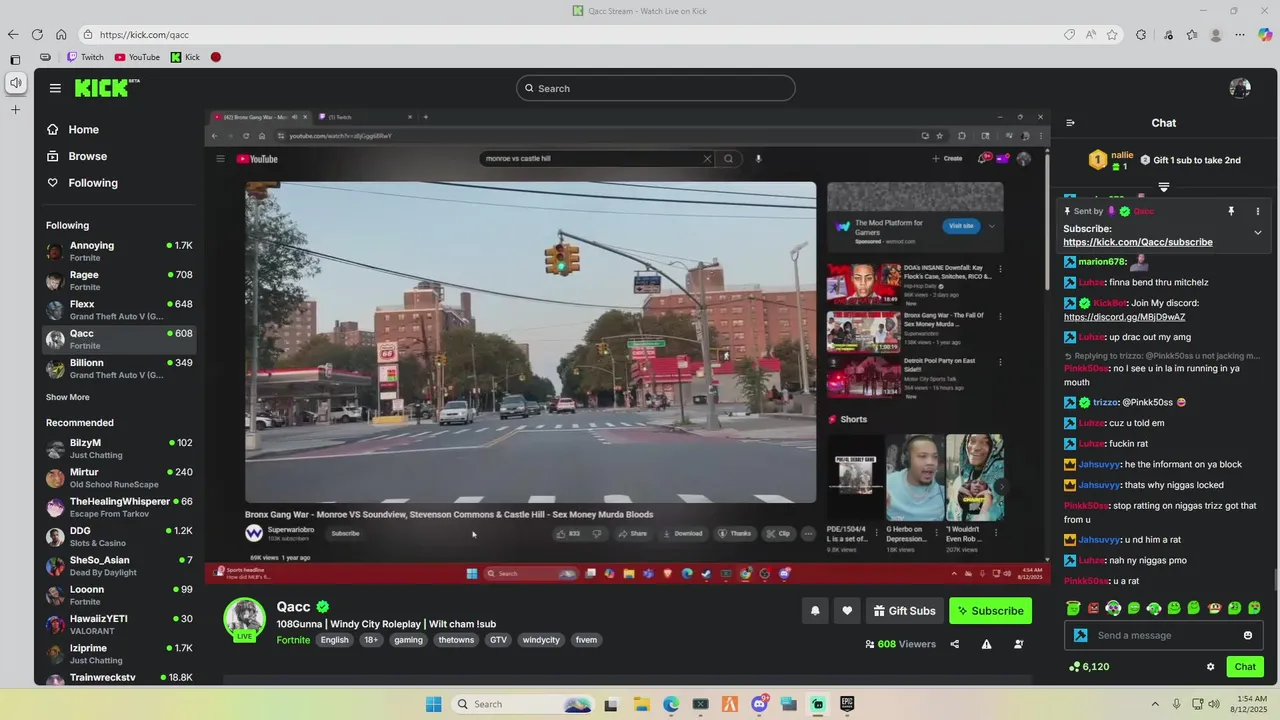Open recommended channel Looonn

[119, 595]
